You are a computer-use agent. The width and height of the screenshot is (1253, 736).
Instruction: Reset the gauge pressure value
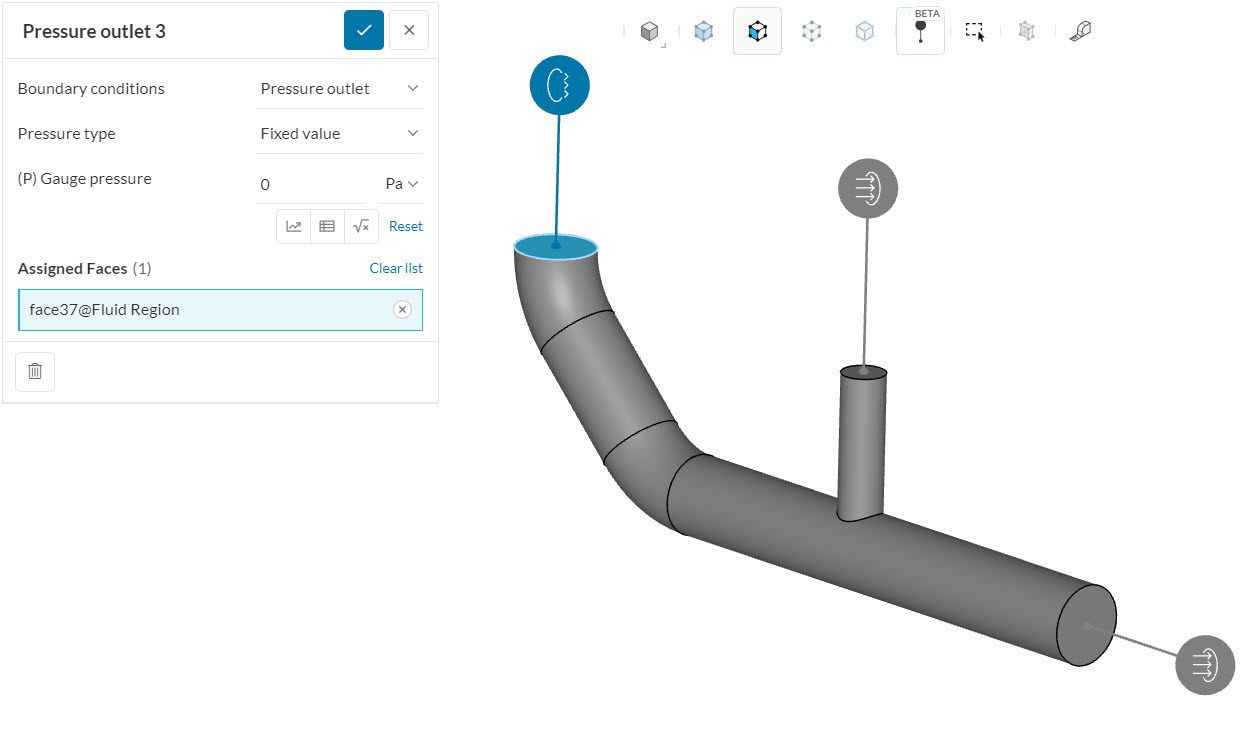tap(405, 226)
